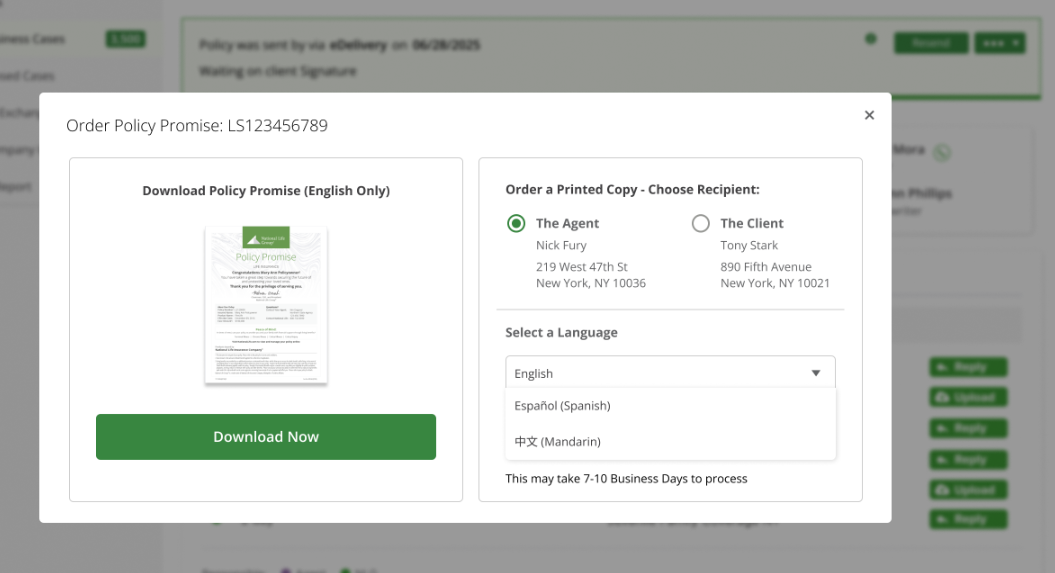Go to Closed Cases in the sidebar

(x=28, y=76)
